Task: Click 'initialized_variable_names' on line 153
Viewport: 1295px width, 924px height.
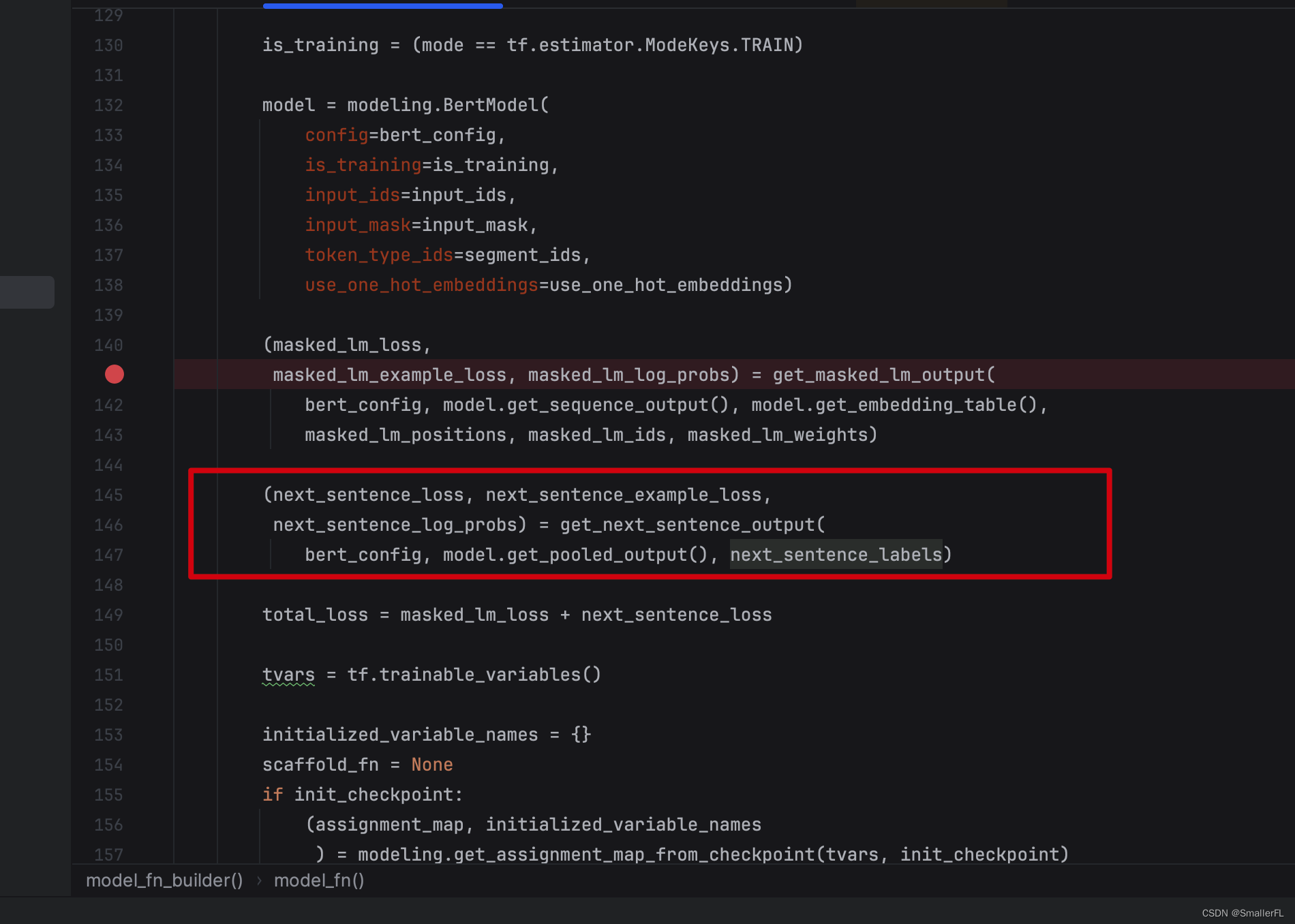Action: [400, 735]
